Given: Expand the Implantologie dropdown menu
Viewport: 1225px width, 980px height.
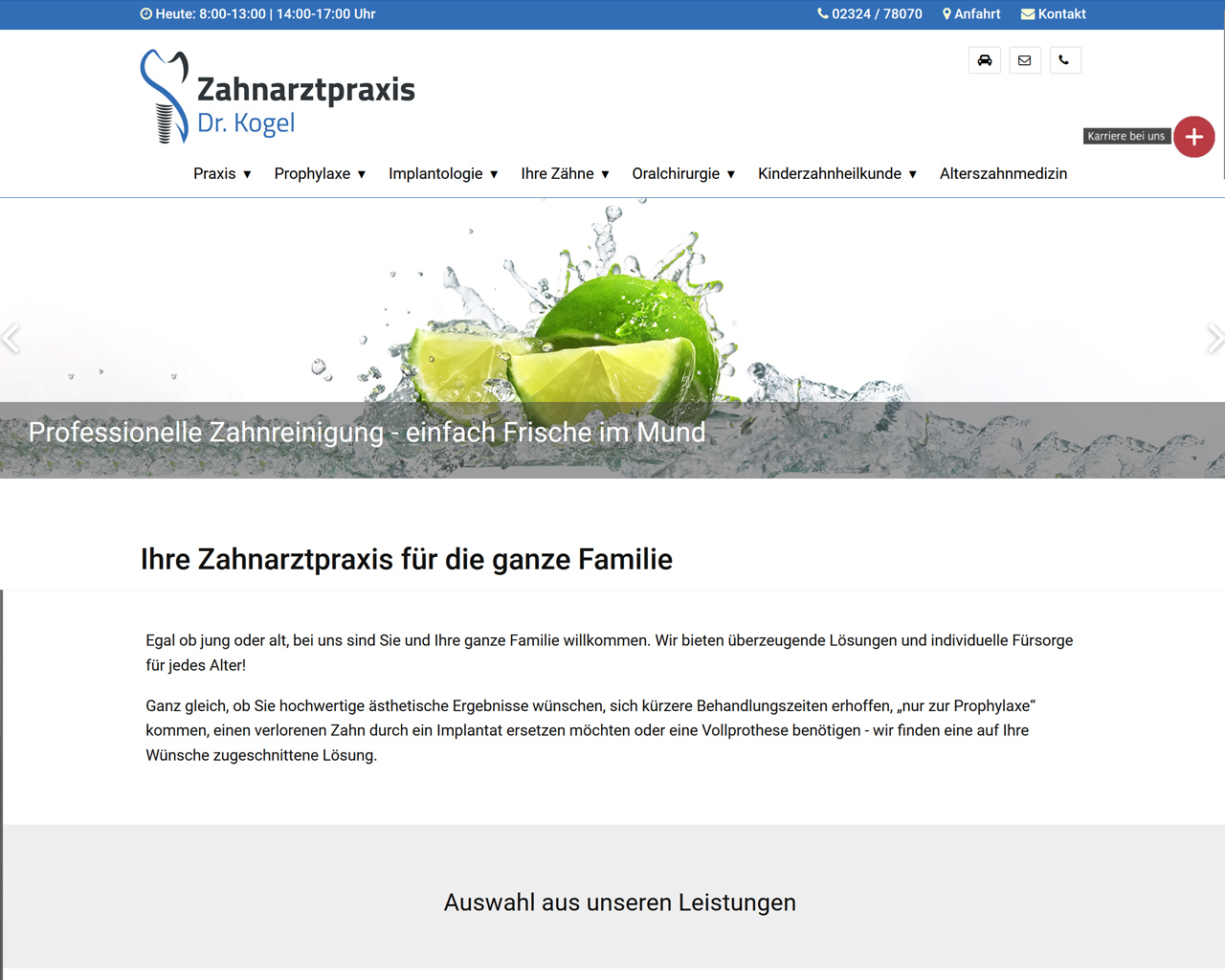Looking at the screenshot, I should 443,173.
